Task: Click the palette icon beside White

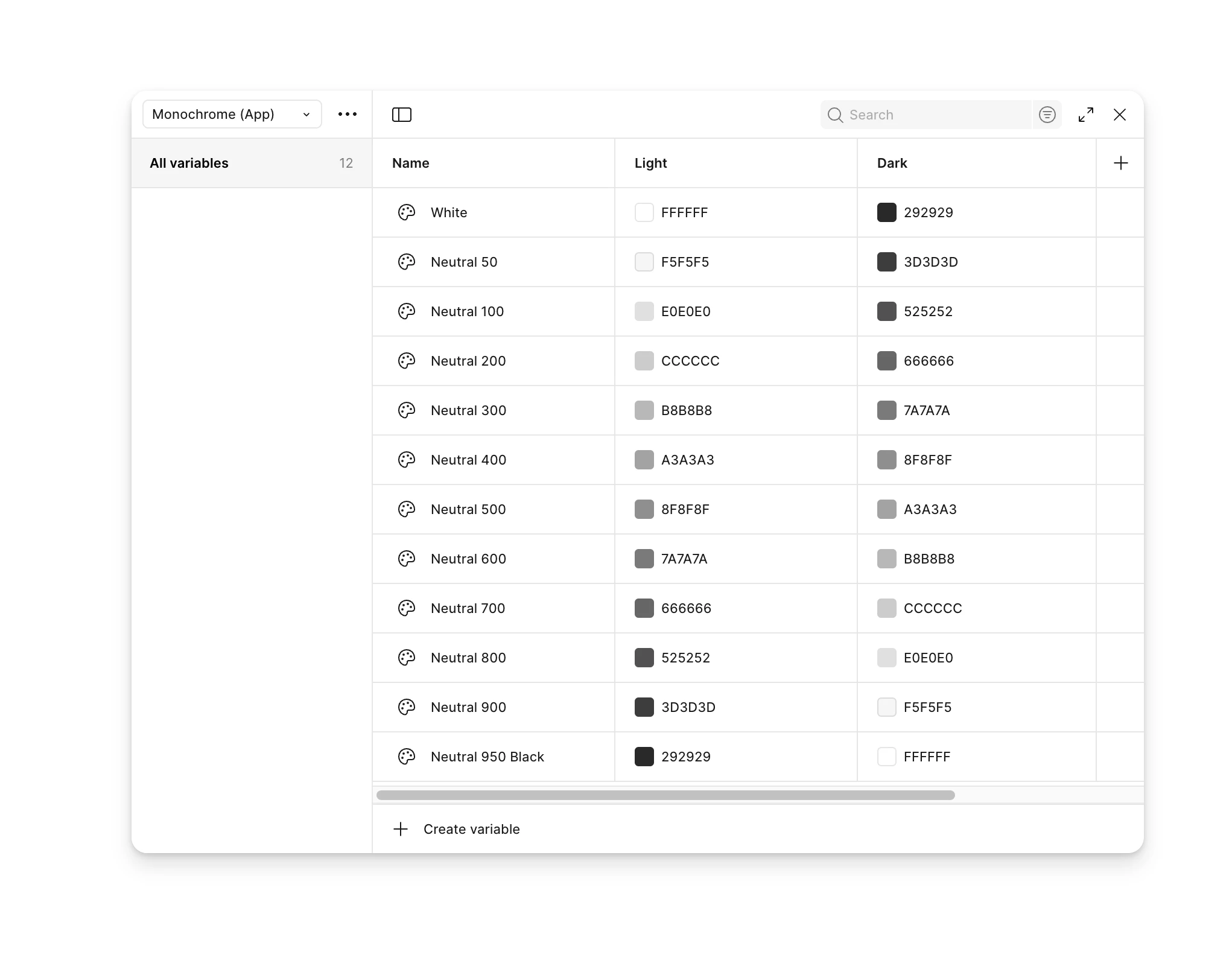Action: coord(407,212)
